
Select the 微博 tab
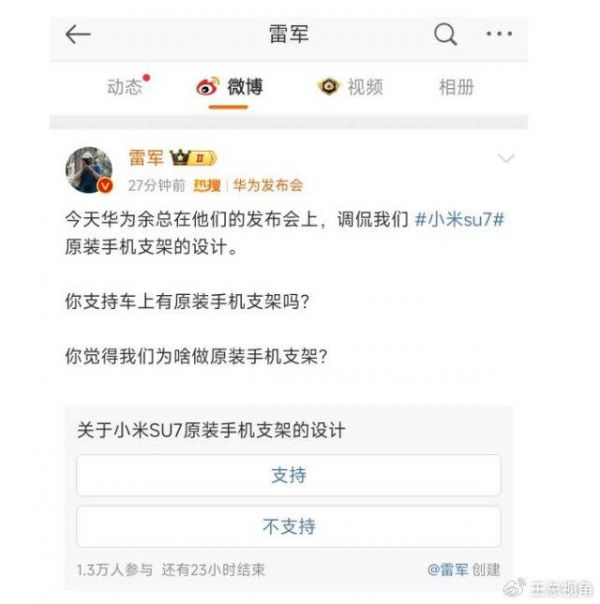245,87
